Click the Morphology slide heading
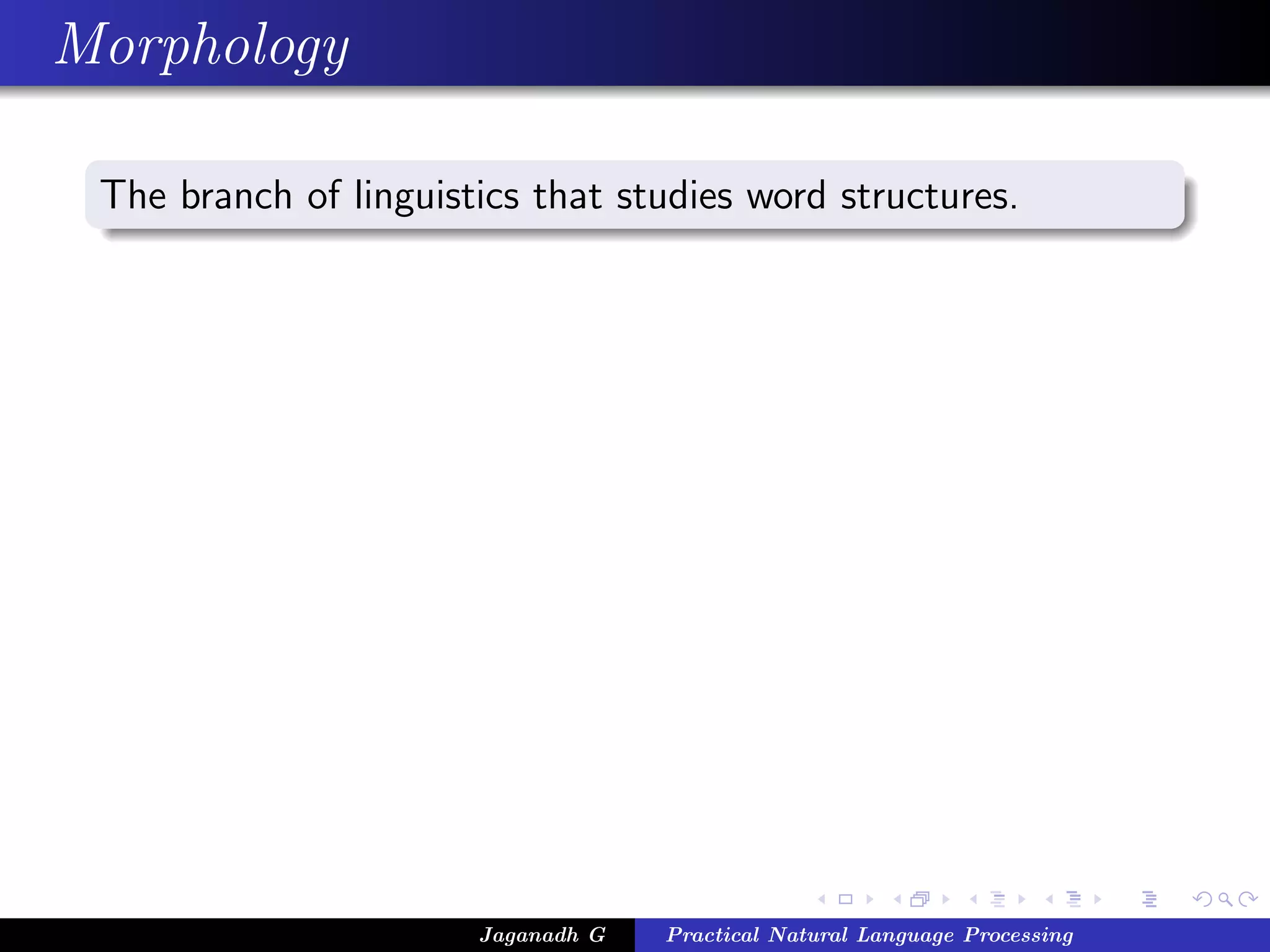Screen dimensions: 1270x952 [203, 47]
